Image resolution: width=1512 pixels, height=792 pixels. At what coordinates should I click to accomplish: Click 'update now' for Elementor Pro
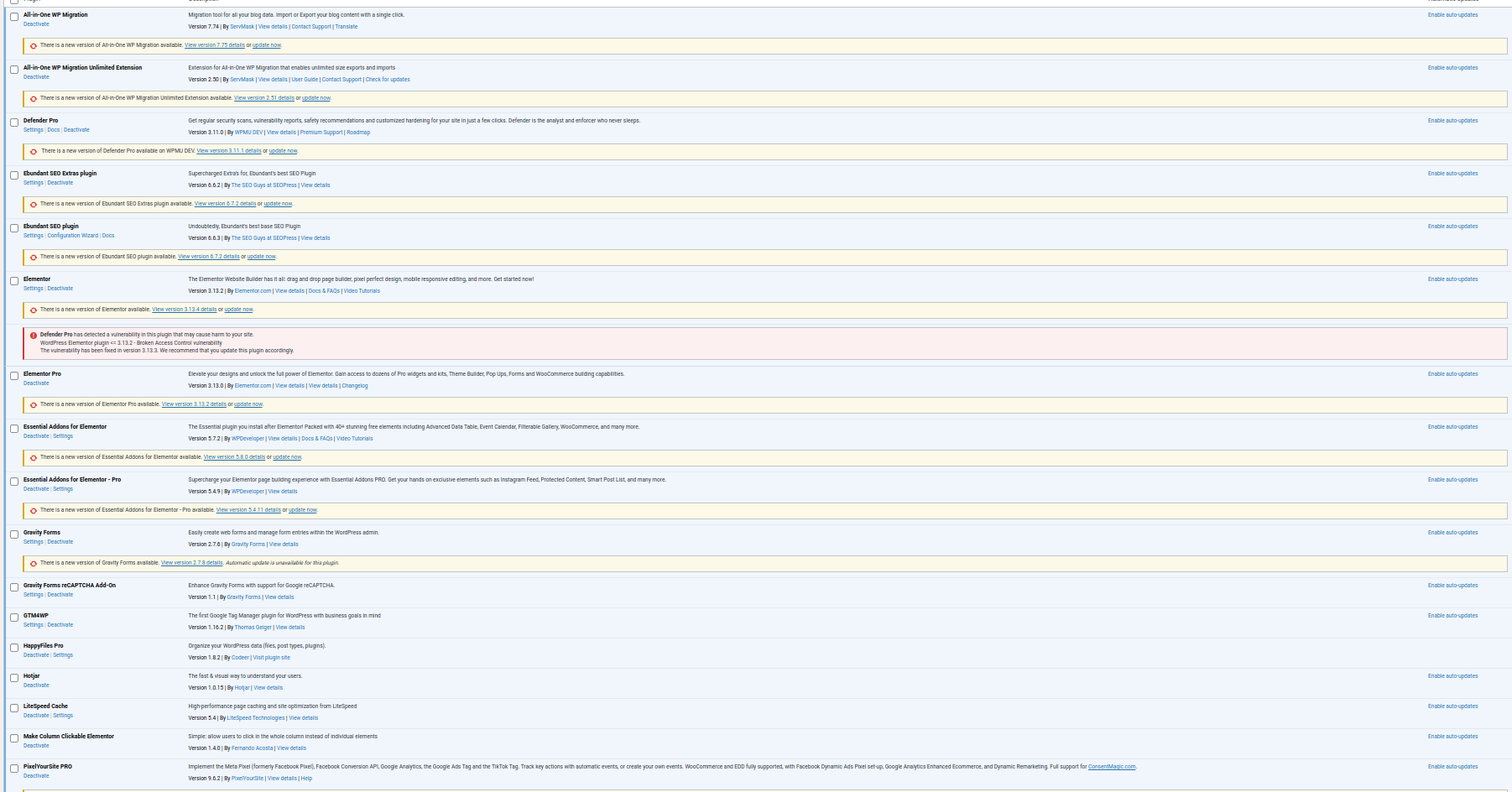248,404
